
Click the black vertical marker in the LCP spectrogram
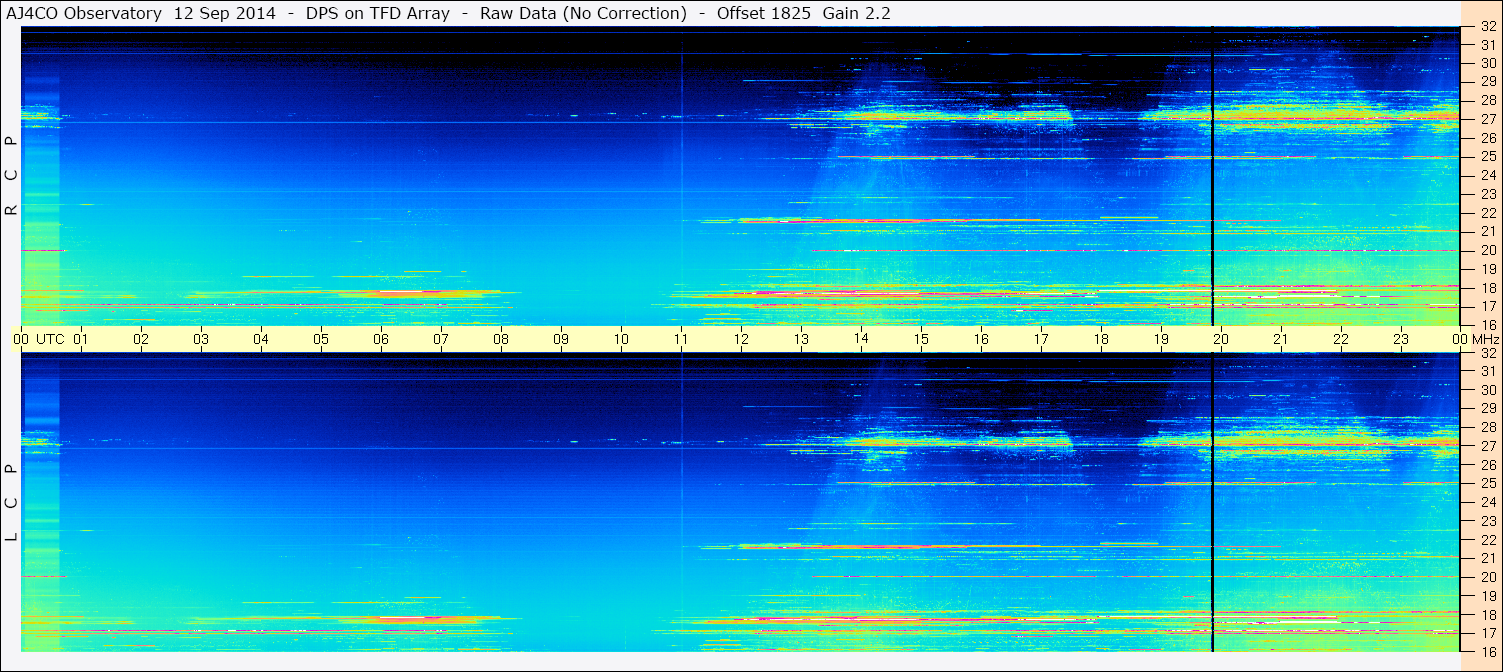1212,503
